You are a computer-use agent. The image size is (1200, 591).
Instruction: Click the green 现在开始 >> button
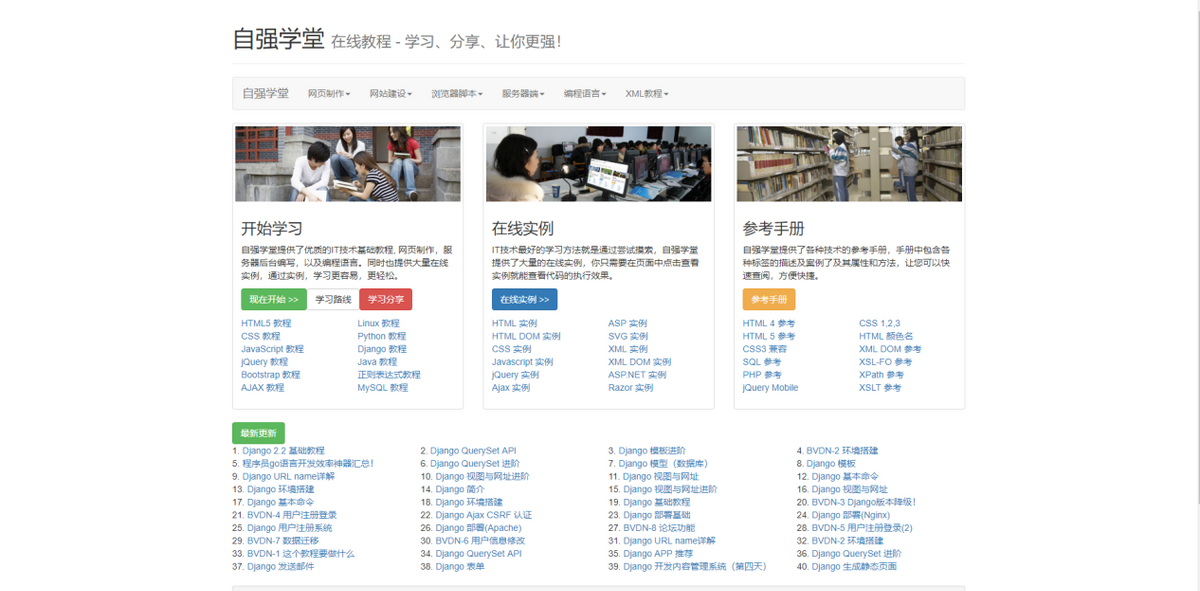pos(274,299)
